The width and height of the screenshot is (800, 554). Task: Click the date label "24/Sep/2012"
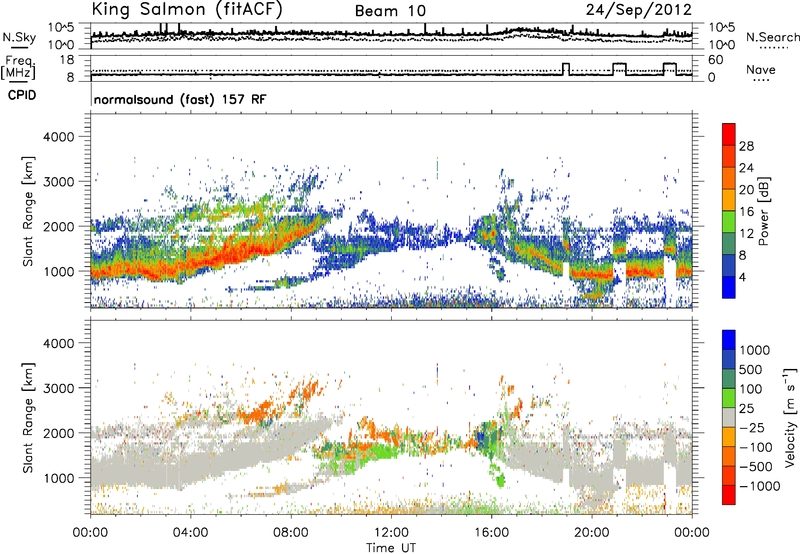[x=639, y=10]
